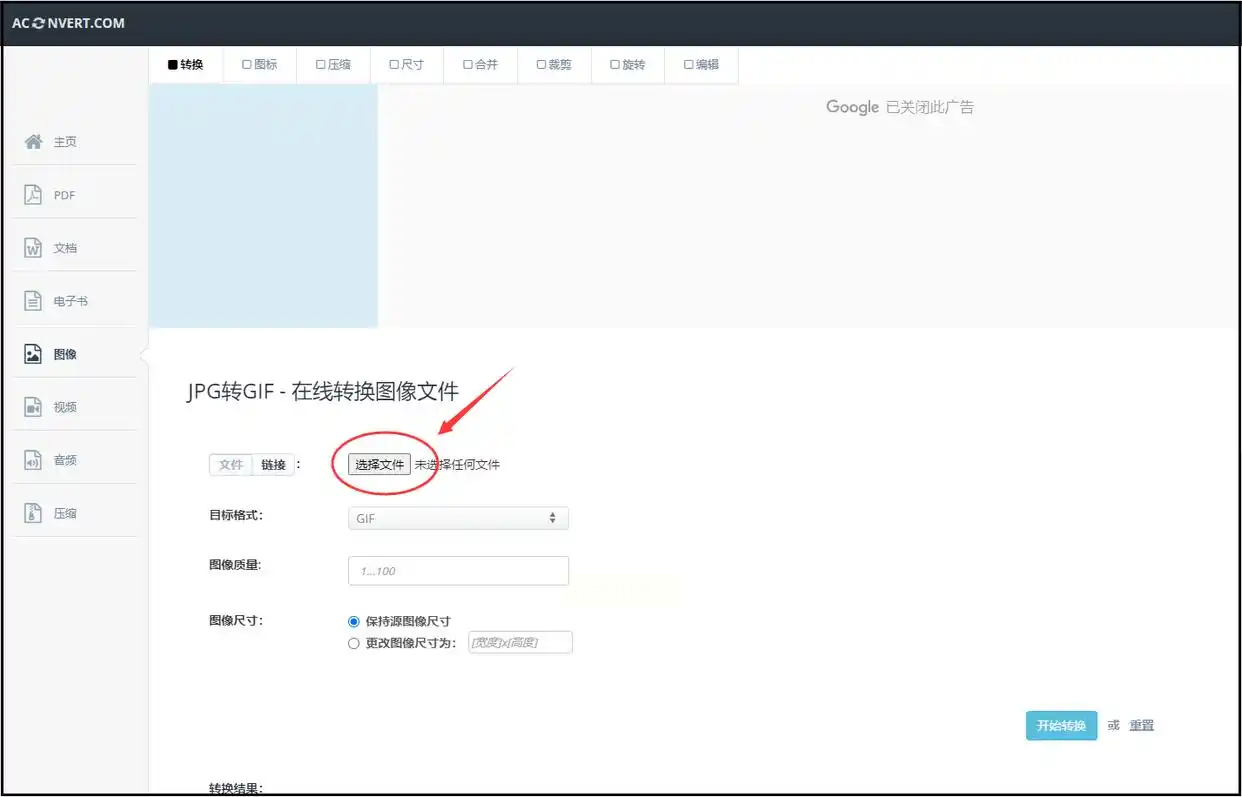Click the 重置 link
Viewport: 1242px width, 797px height.
[1142, 726]
